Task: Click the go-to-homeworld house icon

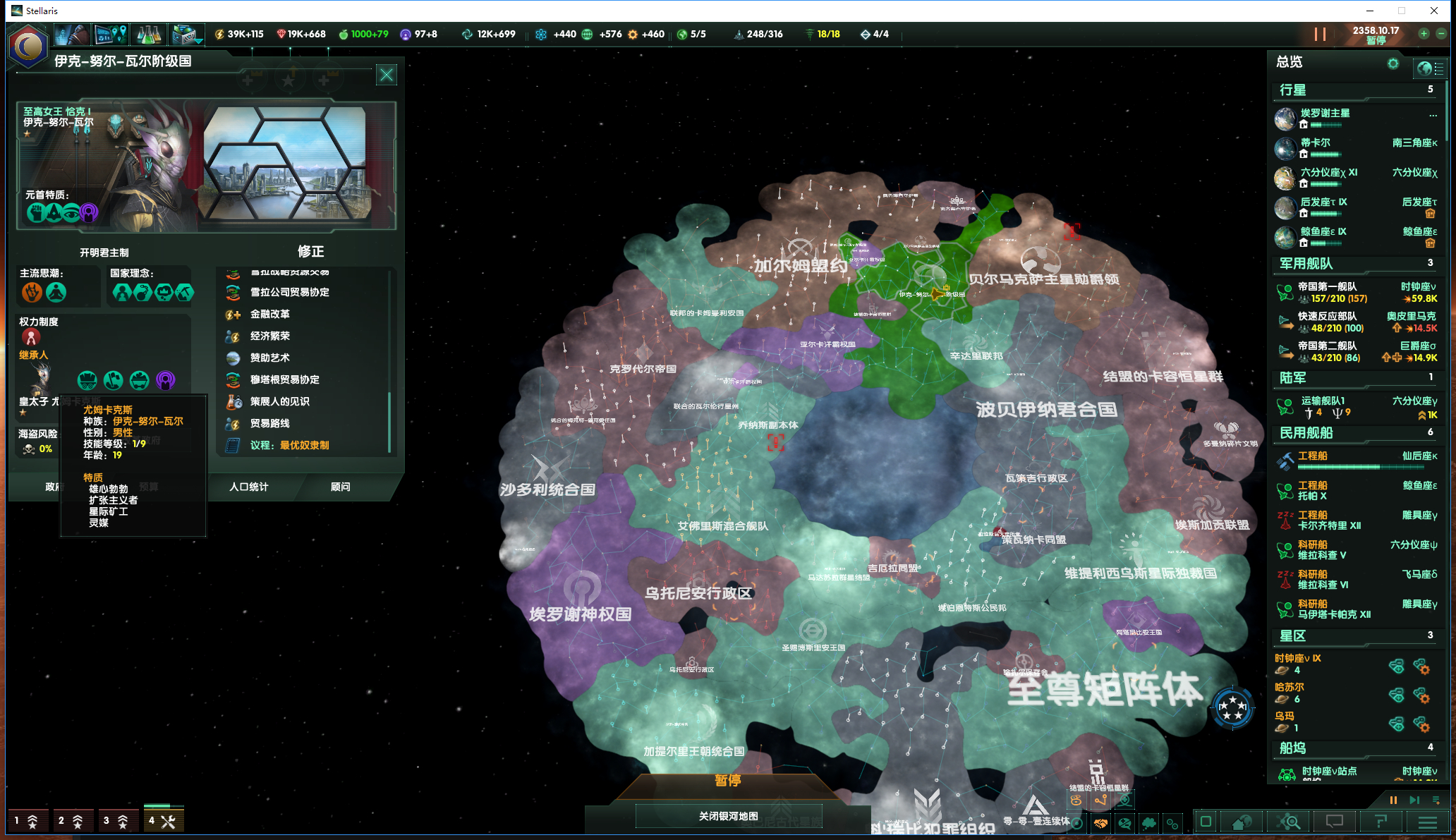Action: 1241,821
